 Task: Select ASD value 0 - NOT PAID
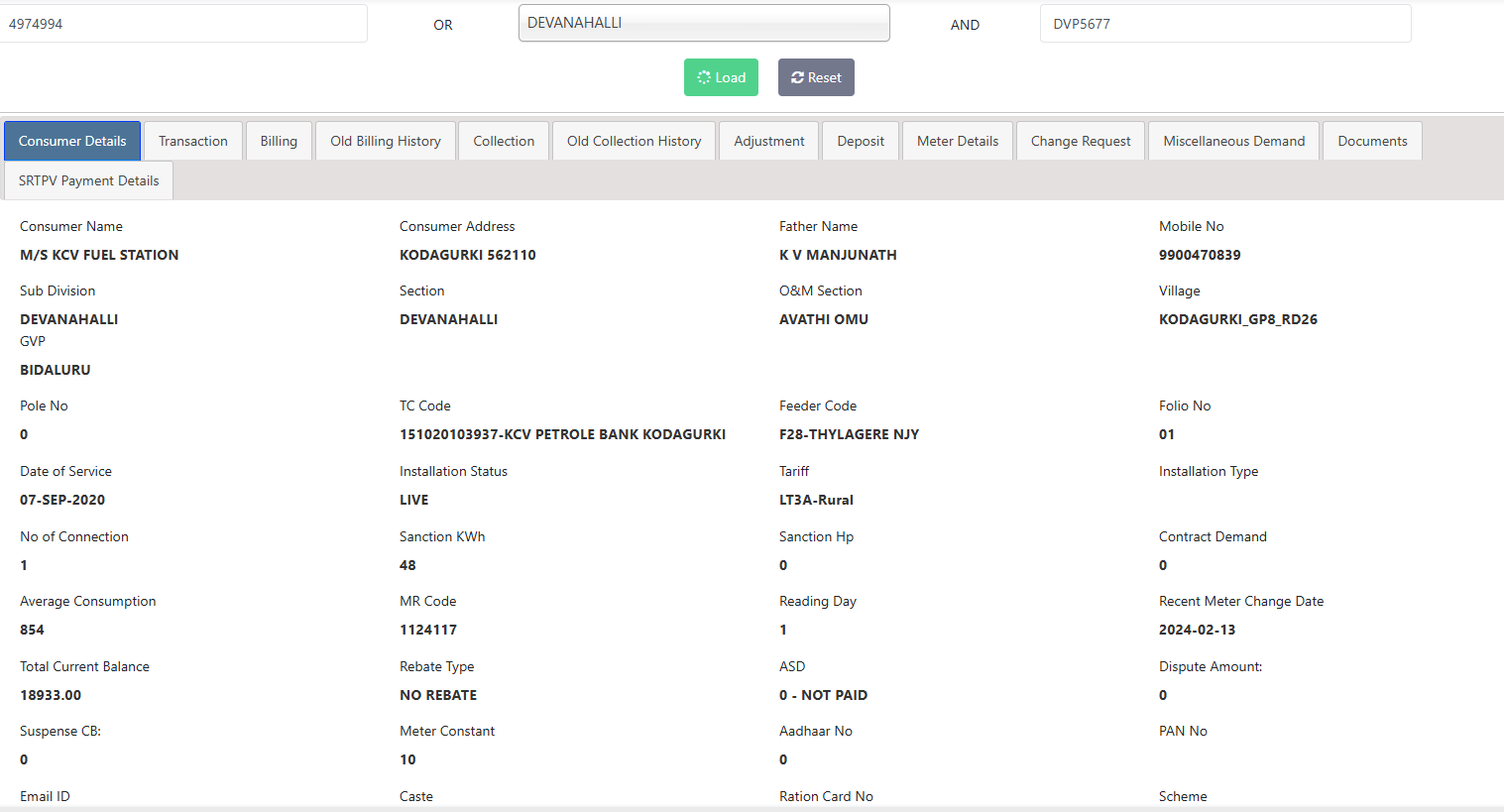[x=823, y=695]
